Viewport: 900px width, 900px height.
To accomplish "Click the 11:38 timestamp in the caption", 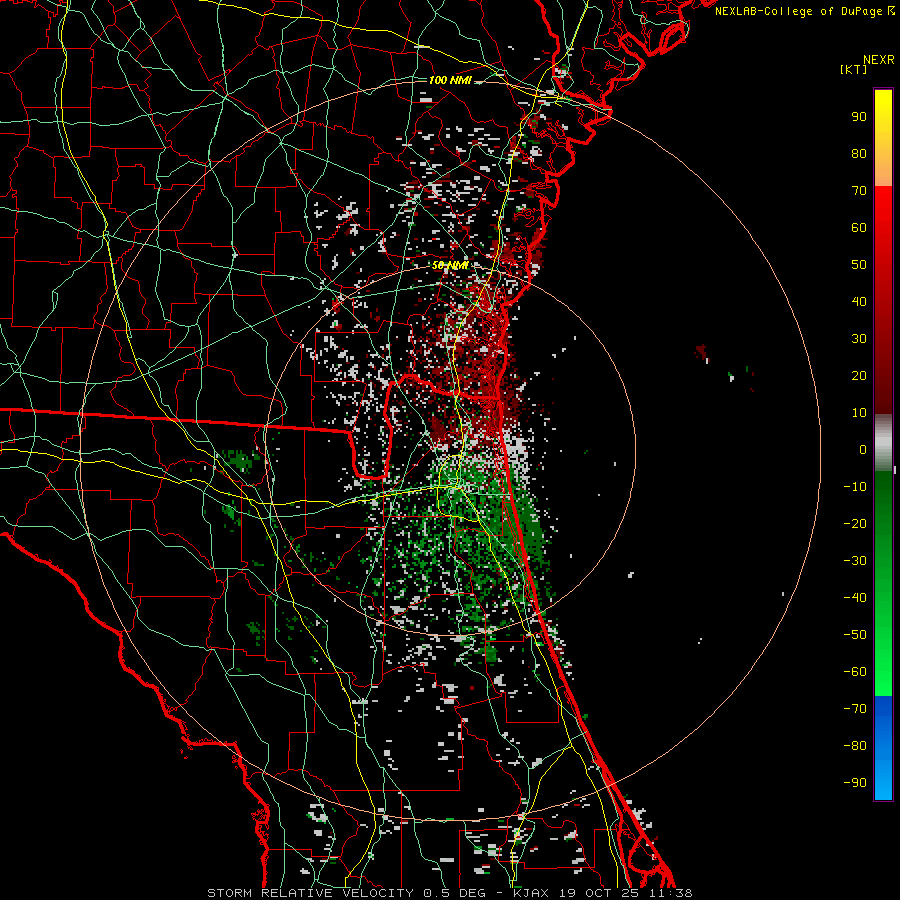I will pyautogui.click(x=671, y=893).
